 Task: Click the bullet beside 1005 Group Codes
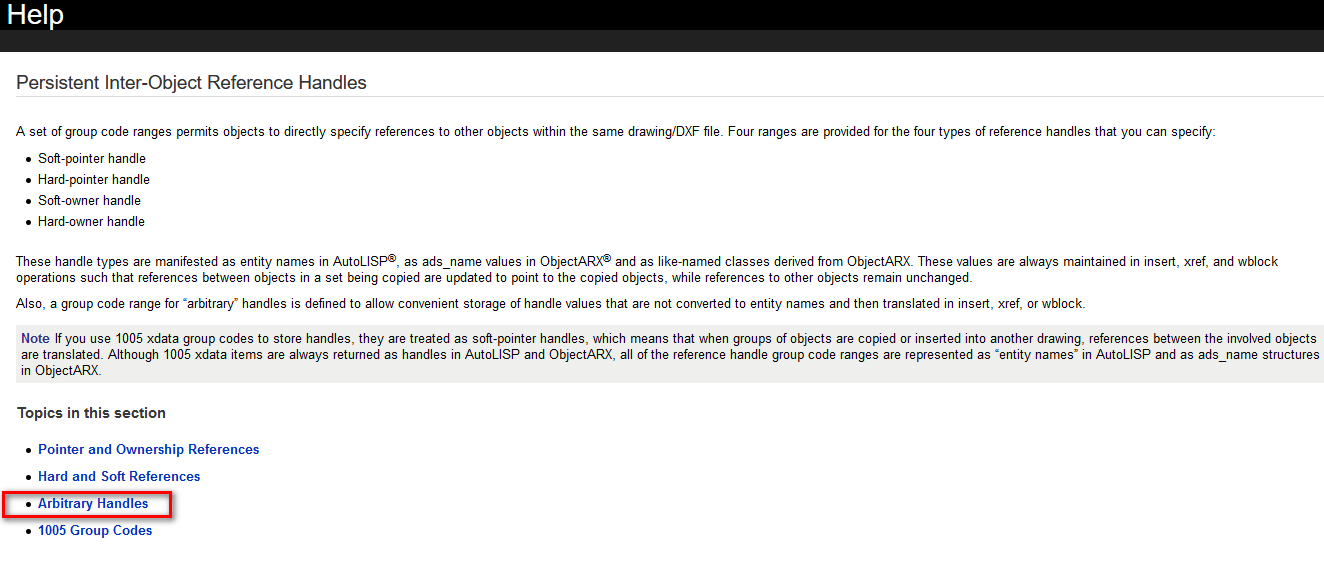(28, 531)
